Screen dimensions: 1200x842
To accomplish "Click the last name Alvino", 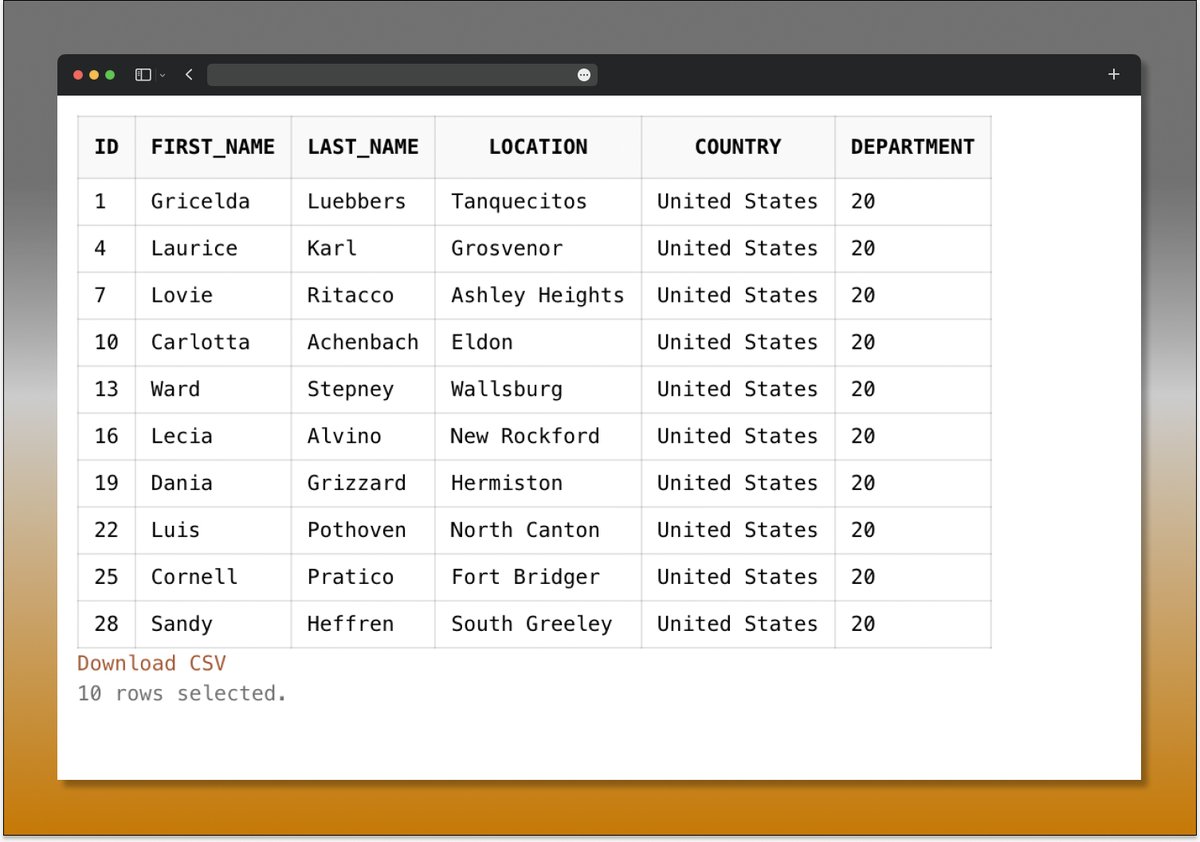I will (344, 436).
